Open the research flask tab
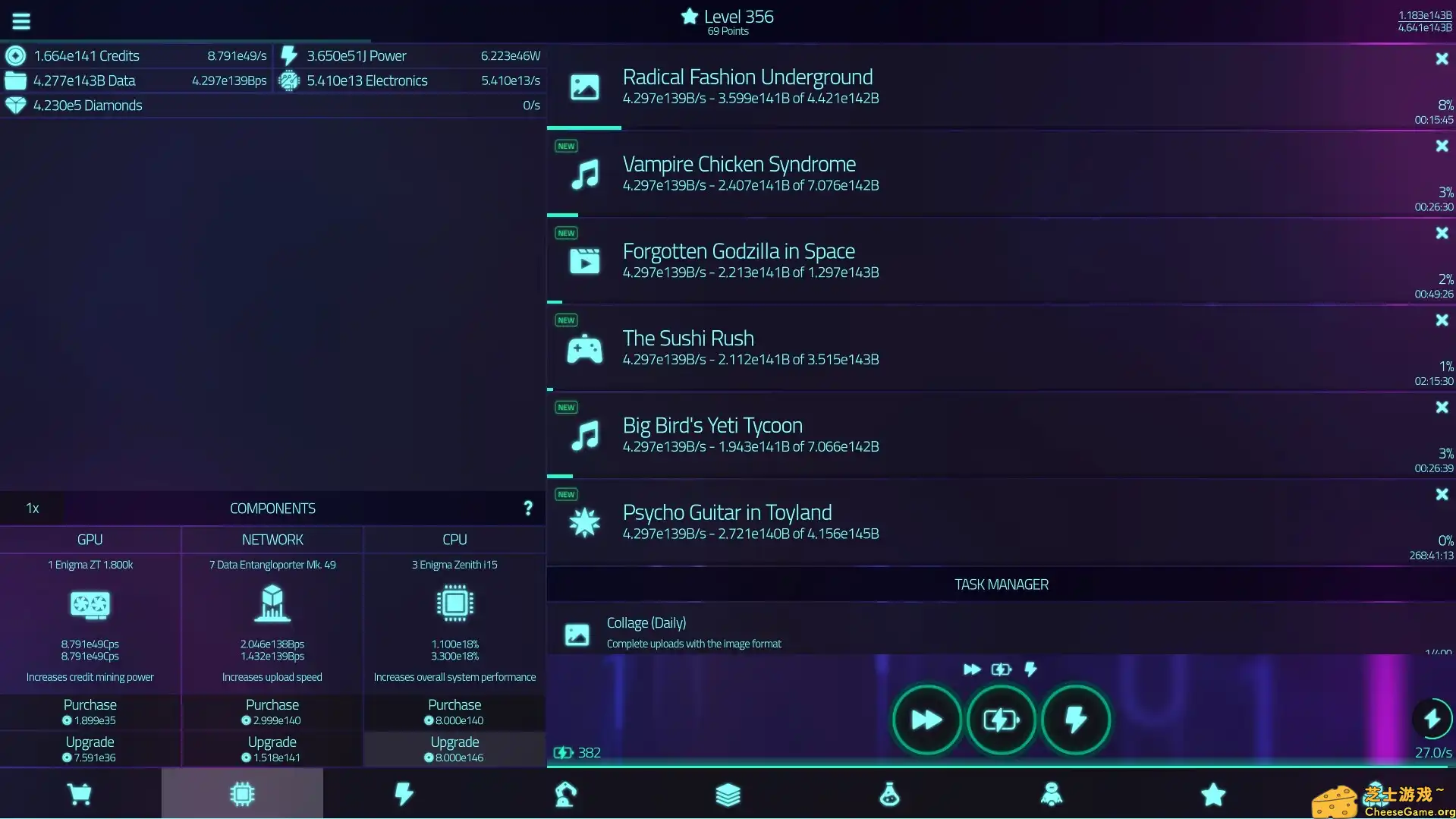Viewport: 1456px width, 819px height. 889,794
